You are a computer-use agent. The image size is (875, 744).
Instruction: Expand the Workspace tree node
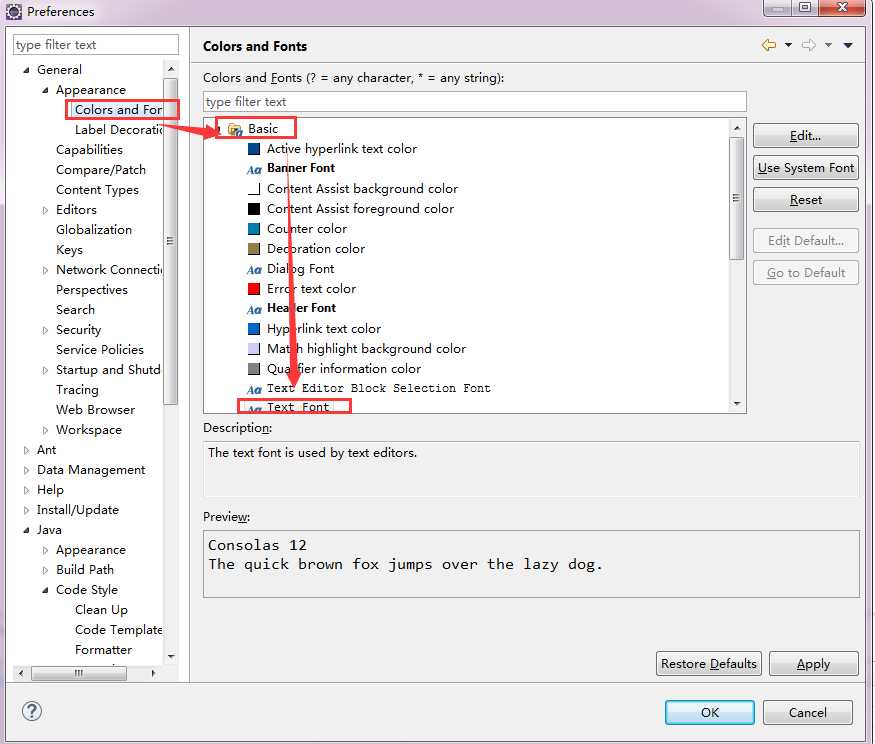coord(45,430)
